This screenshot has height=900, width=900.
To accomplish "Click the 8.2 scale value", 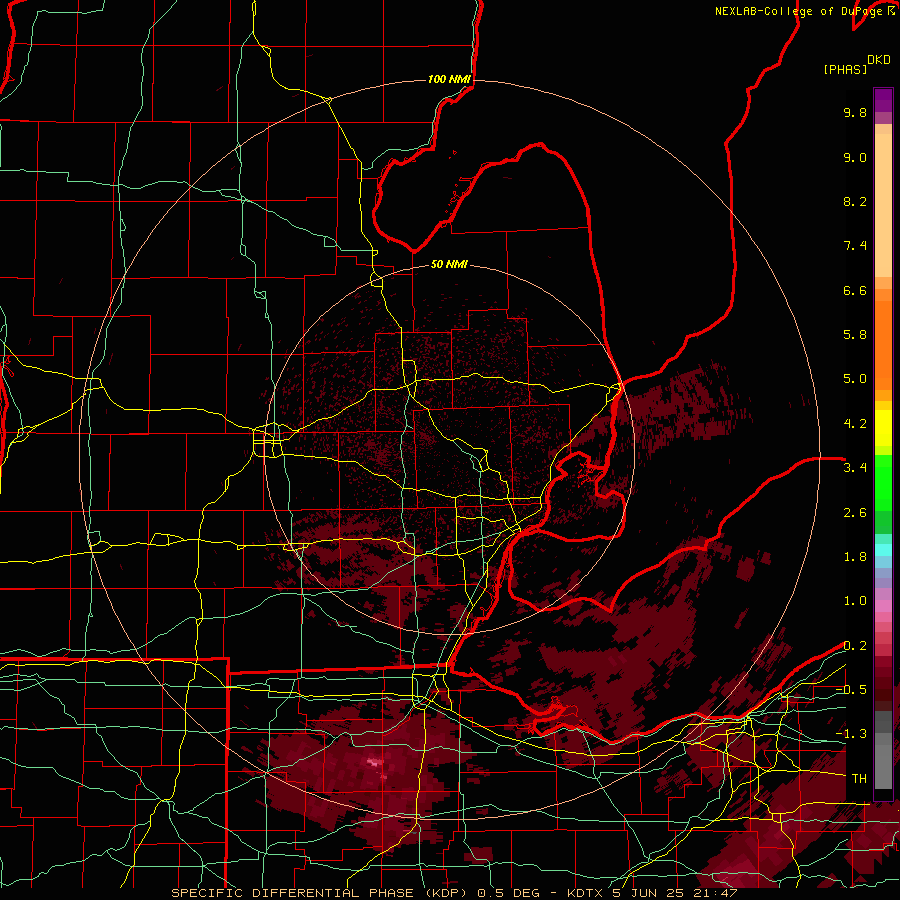I will point(855,201).
